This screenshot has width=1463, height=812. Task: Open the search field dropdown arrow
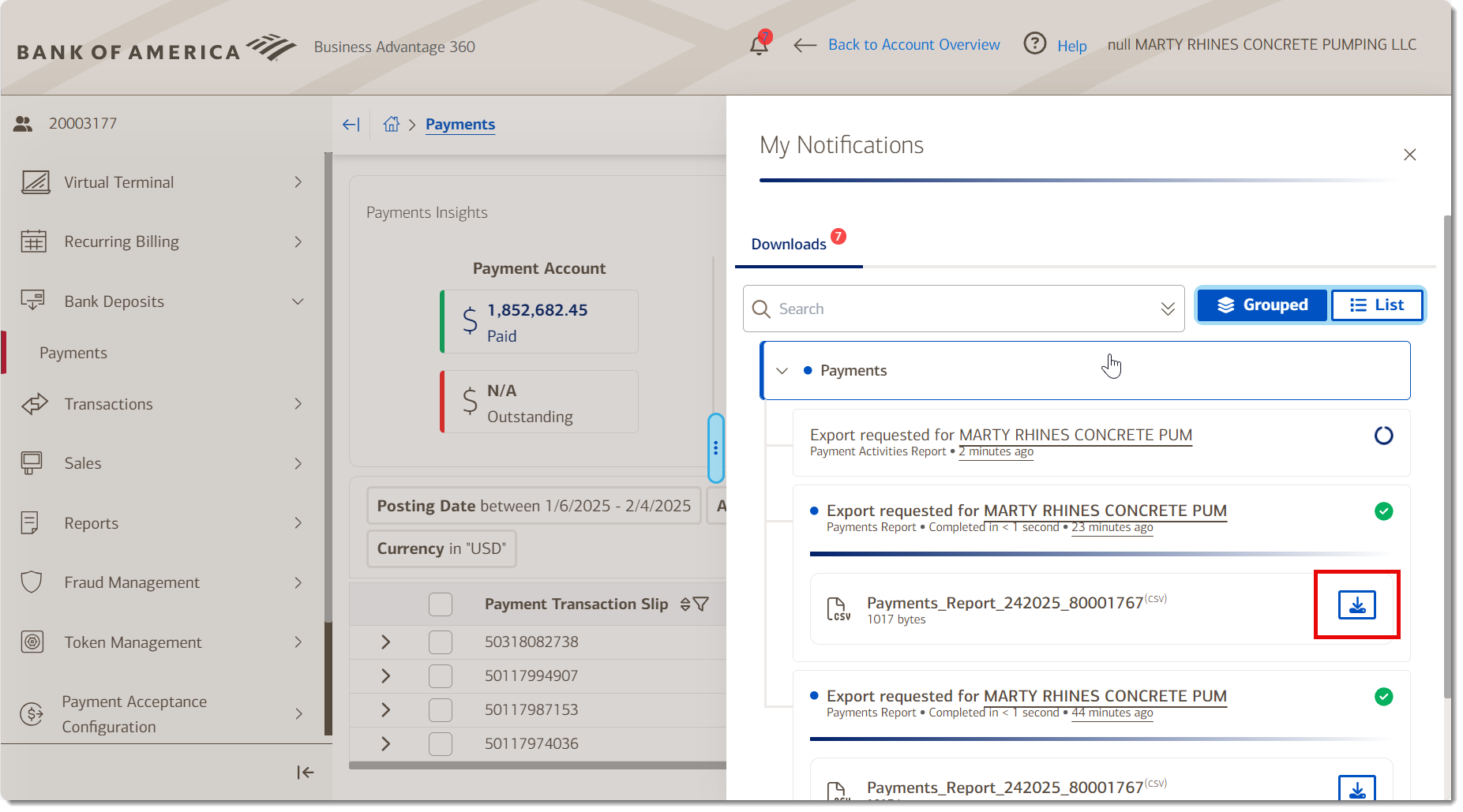(x=1168, y=309)
